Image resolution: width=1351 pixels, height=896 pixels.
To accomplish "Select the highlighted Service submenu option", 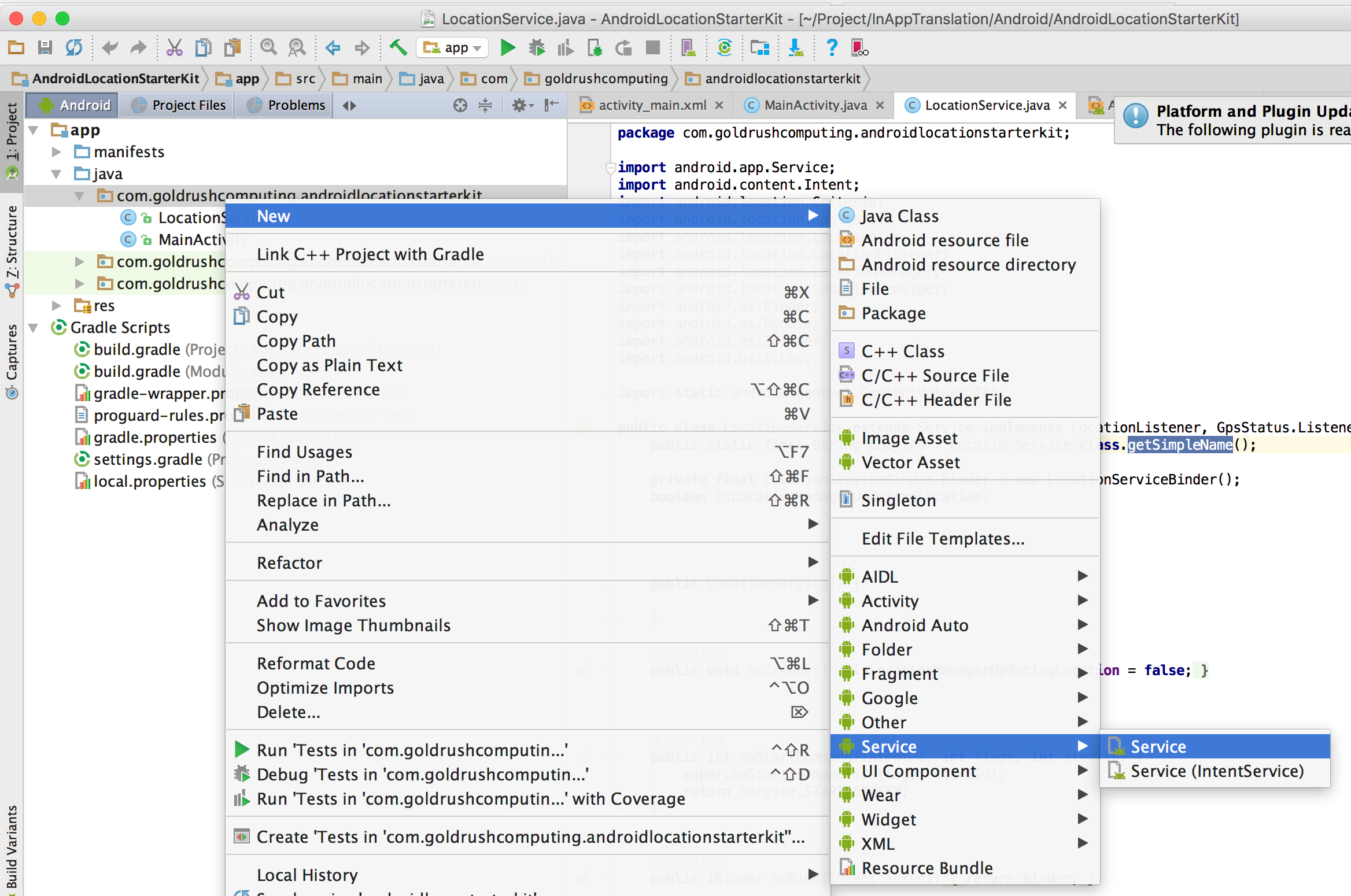I will [1216, 747].
